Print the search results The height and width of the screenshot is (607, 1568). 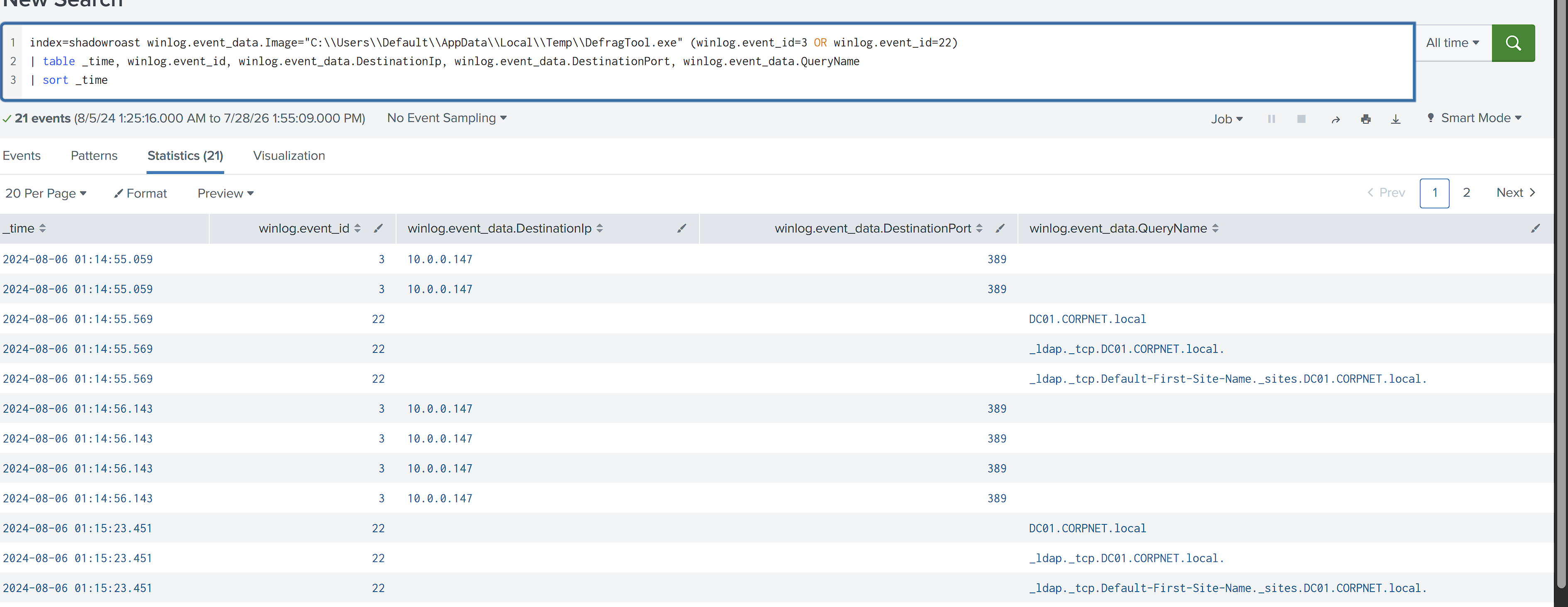[1366, 119]
